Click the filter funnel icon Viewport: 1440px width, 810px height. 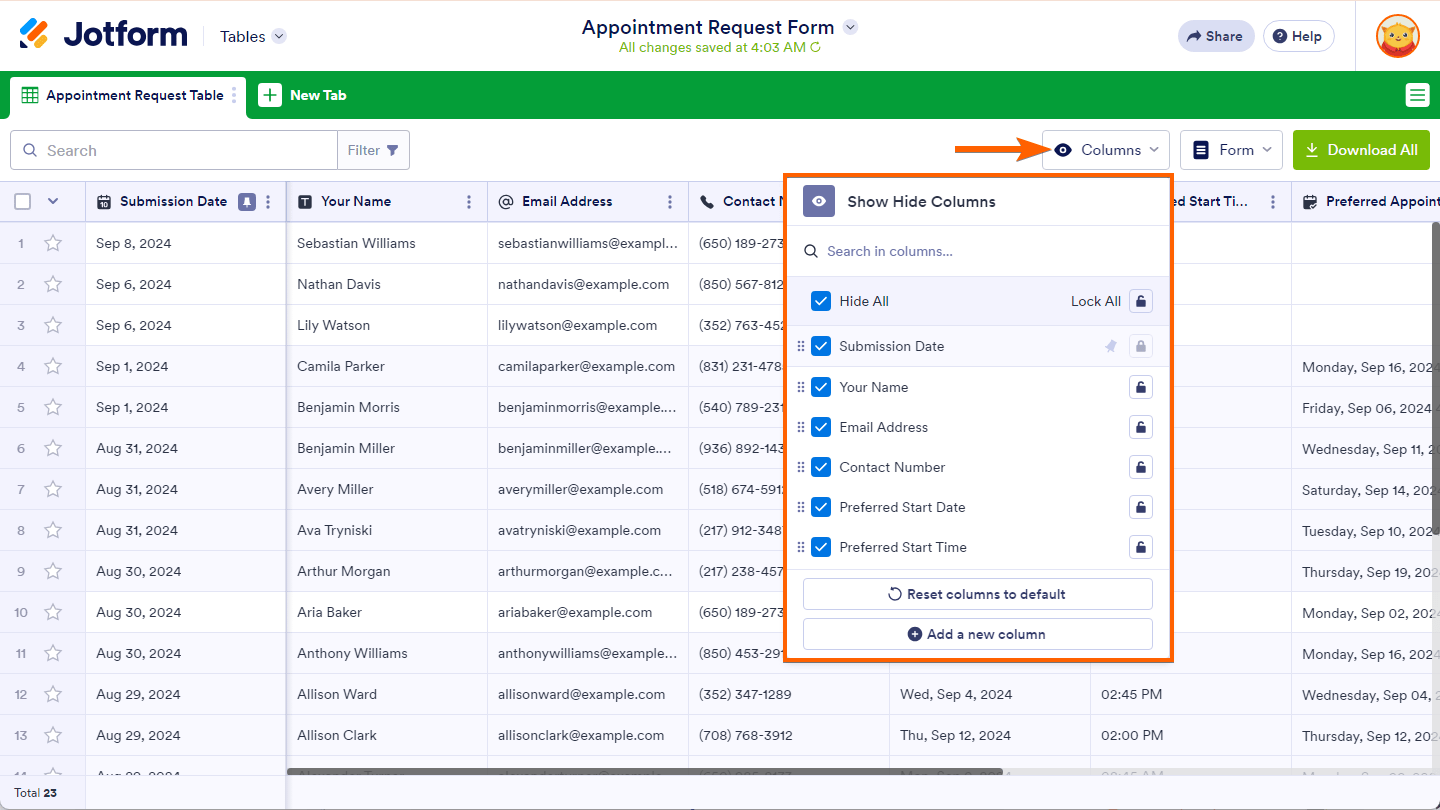click(x=393, y=150)
